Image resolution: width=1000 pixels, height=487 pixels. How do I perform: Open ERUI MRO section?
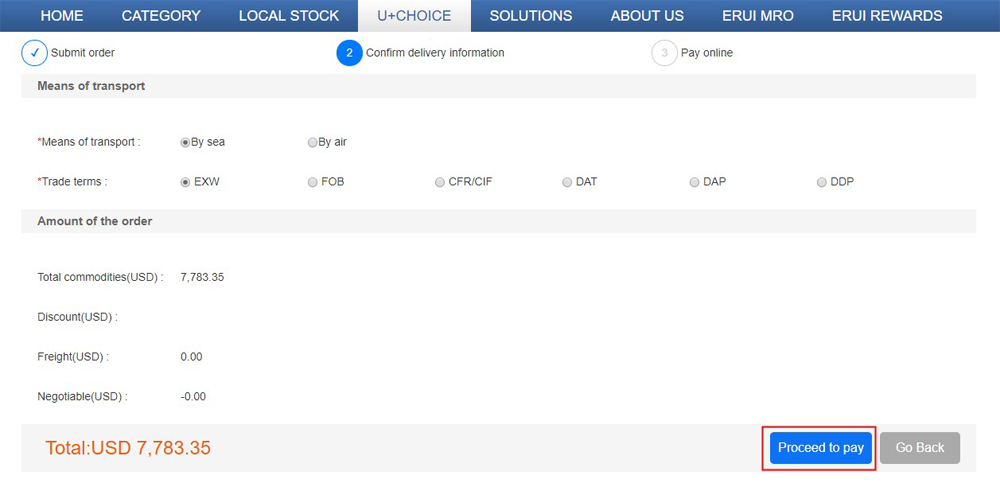pos(758,16)
